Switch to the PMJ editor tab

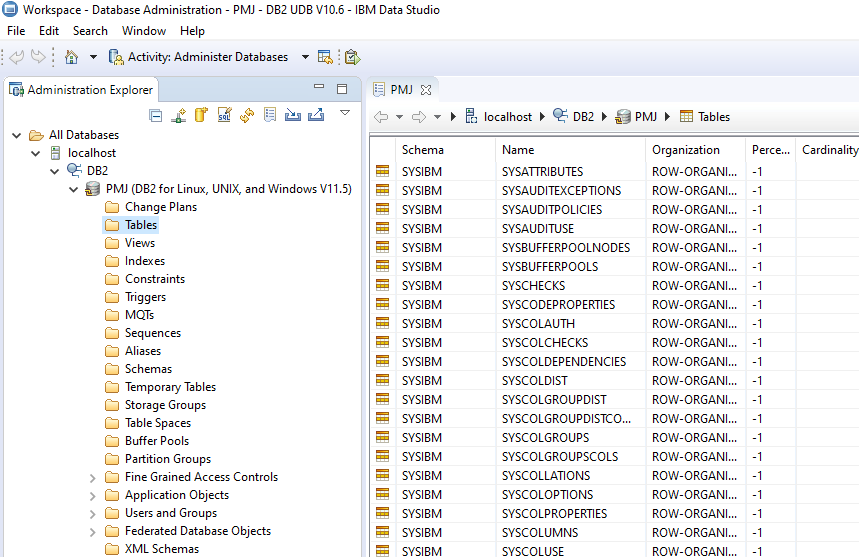(x=401, y=89)
